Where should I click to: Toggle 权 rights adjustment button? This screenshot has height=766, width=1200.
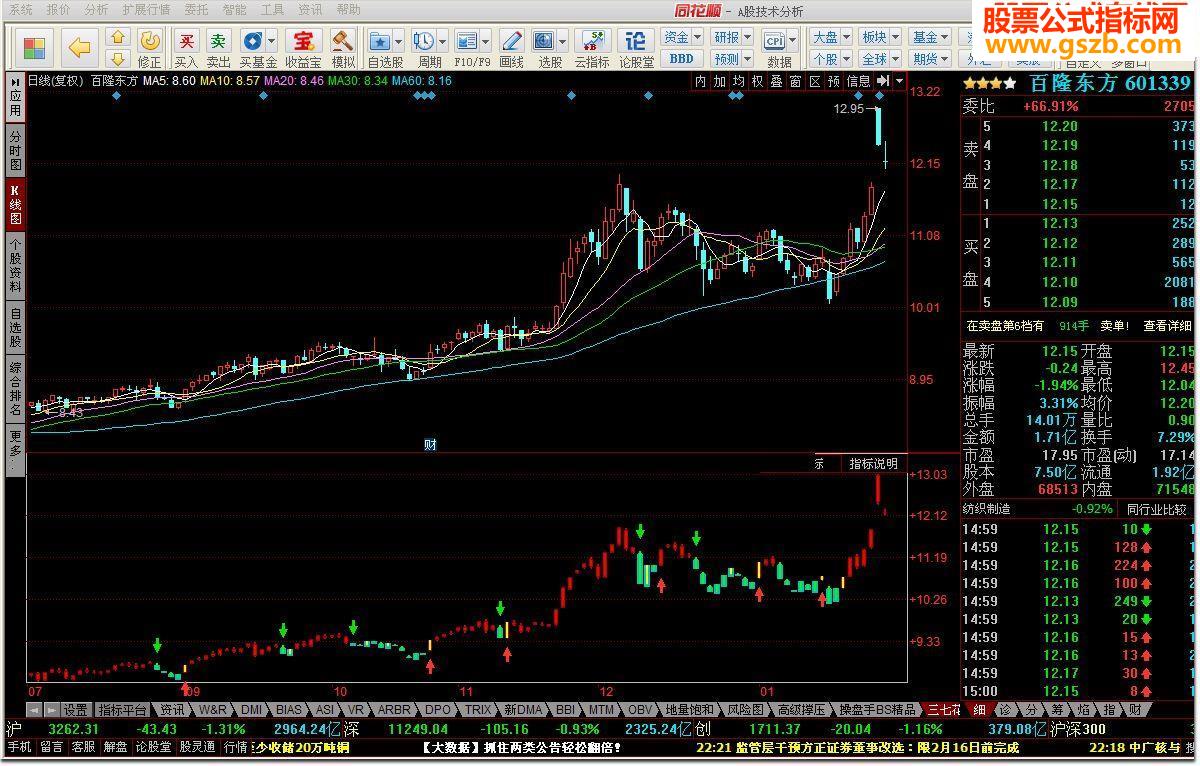(x=757, y=81)
